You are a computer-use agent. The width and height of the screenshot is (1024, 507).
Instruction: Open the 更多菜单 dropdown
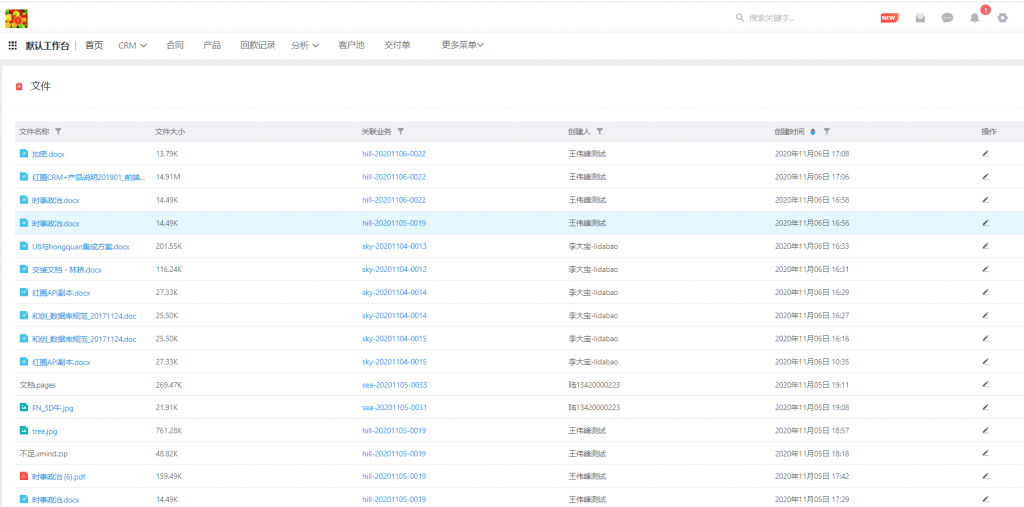(462, 45)
